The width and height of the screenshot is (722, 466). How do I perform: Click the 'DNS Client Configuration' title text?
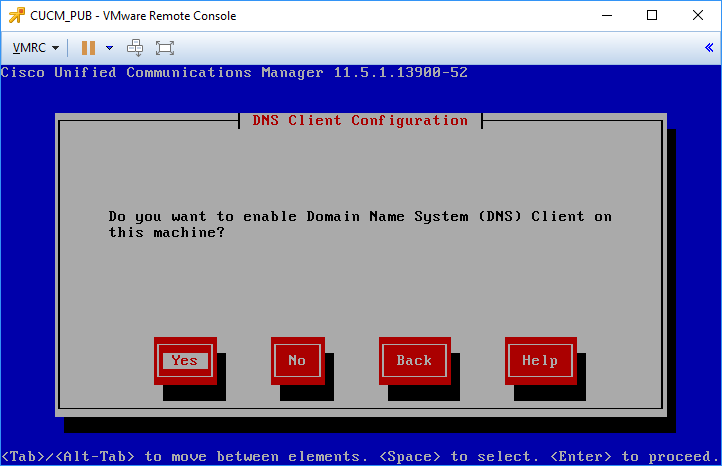click(360, 121)
